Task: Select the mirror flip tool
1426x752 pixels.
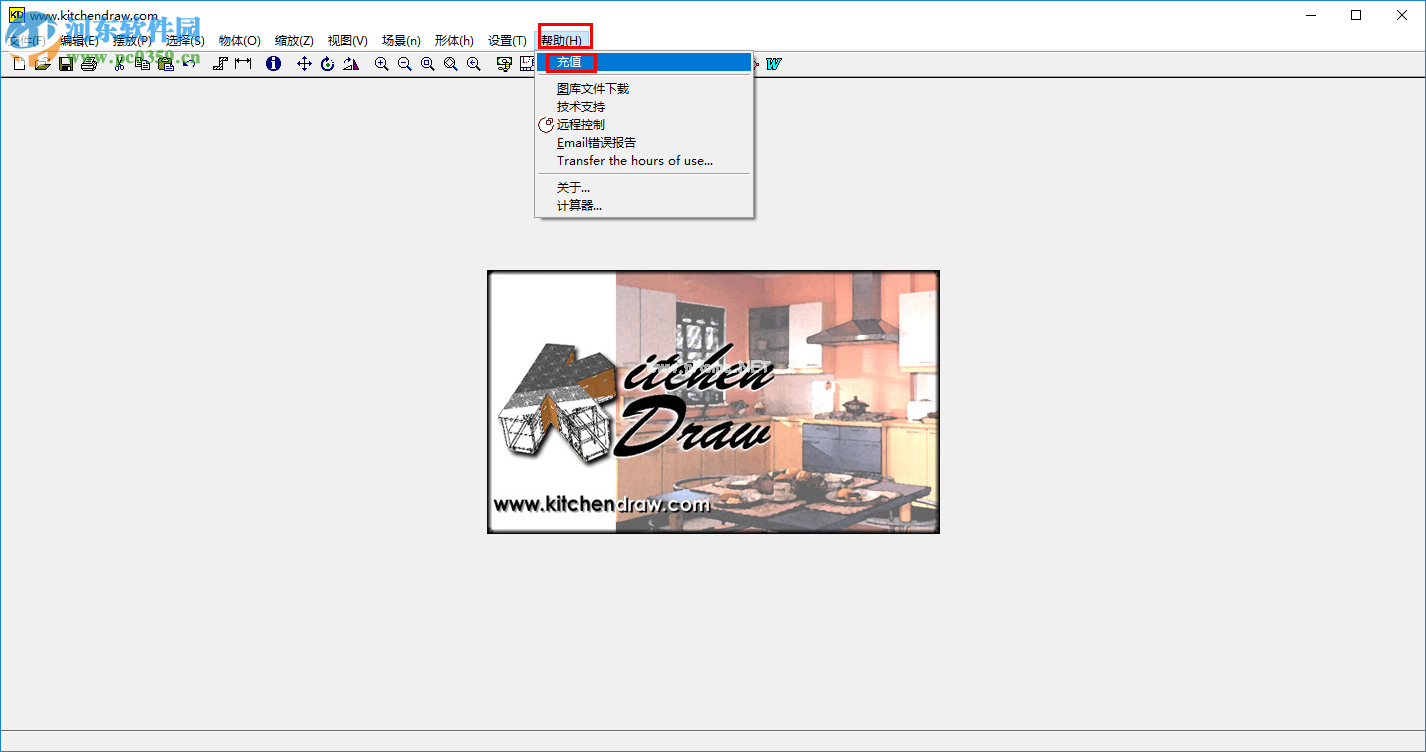Action: point(350,64)
